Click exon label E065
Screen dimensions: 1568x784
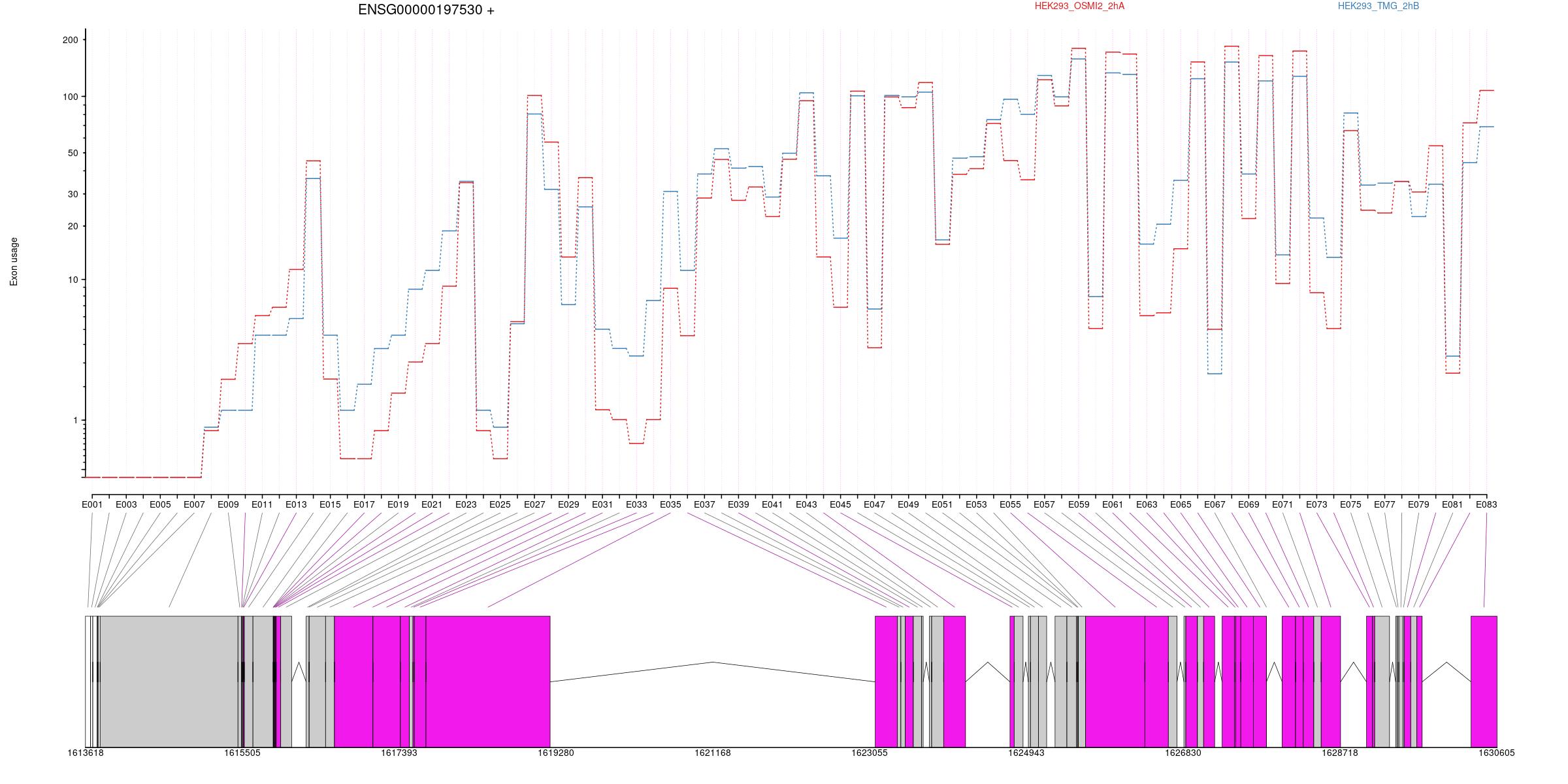coord(1181,504)
